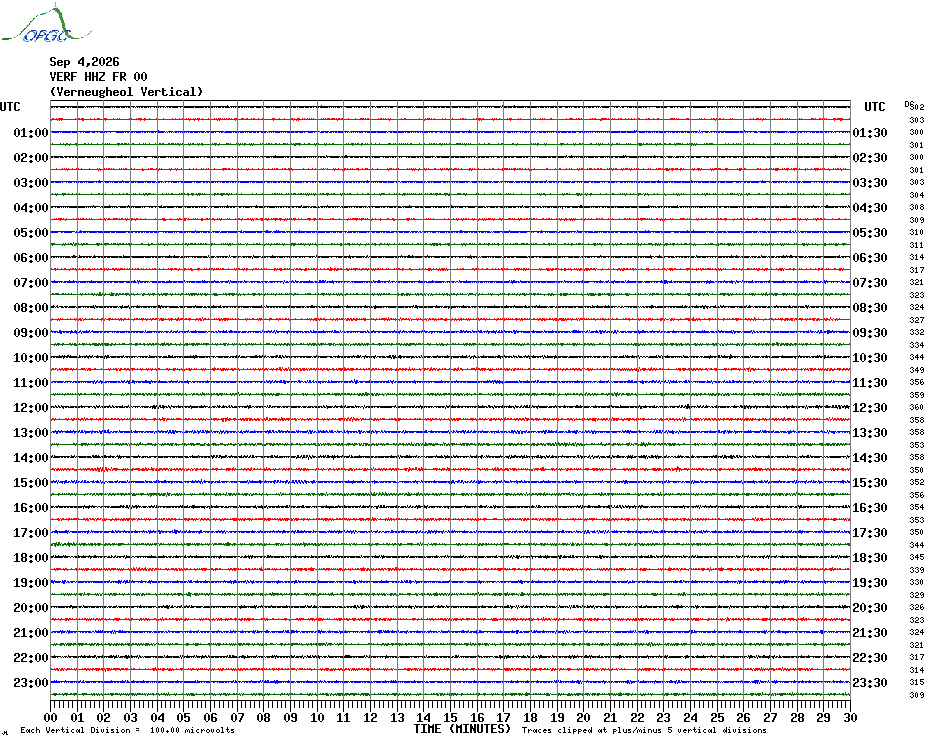
Task: Click the Each Vertical Division scale note
Action: click(128, 730)
